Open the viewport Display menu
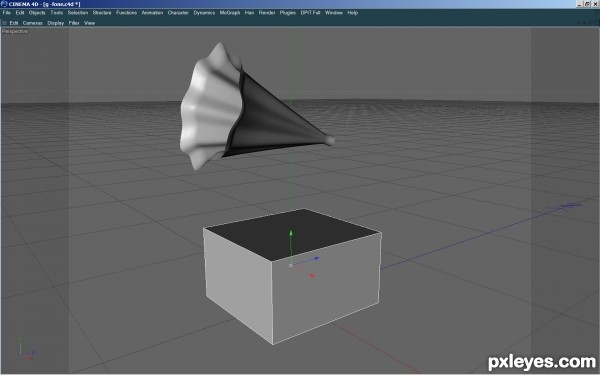The width and height of the screenshot is (600, 375). [x=55, y=23]
